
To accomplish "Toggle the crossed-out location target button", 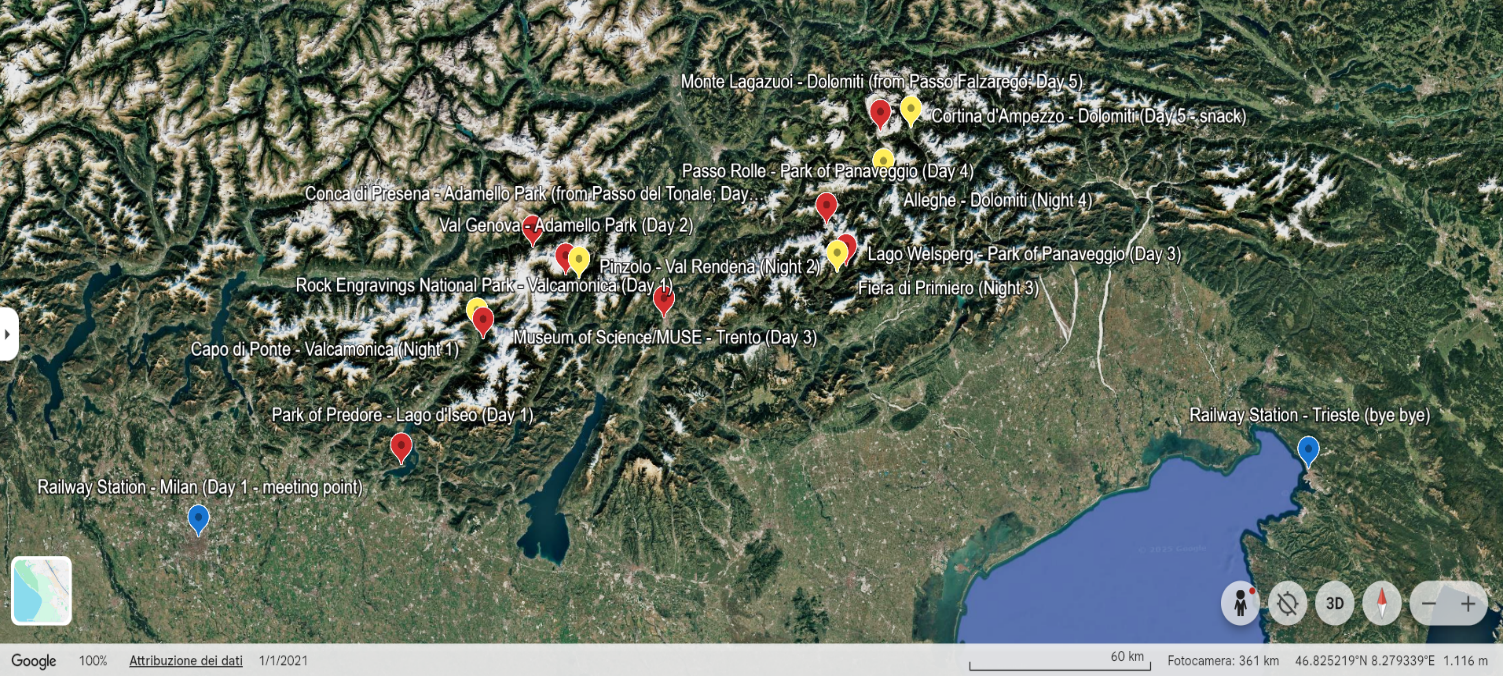I will [x=1287, y=604].
